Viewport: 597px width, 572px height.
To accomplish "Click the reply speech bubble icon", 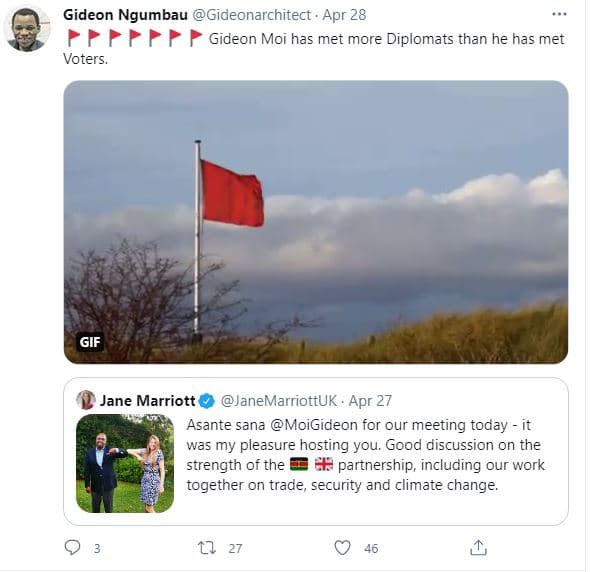I will tap(72, 548).
